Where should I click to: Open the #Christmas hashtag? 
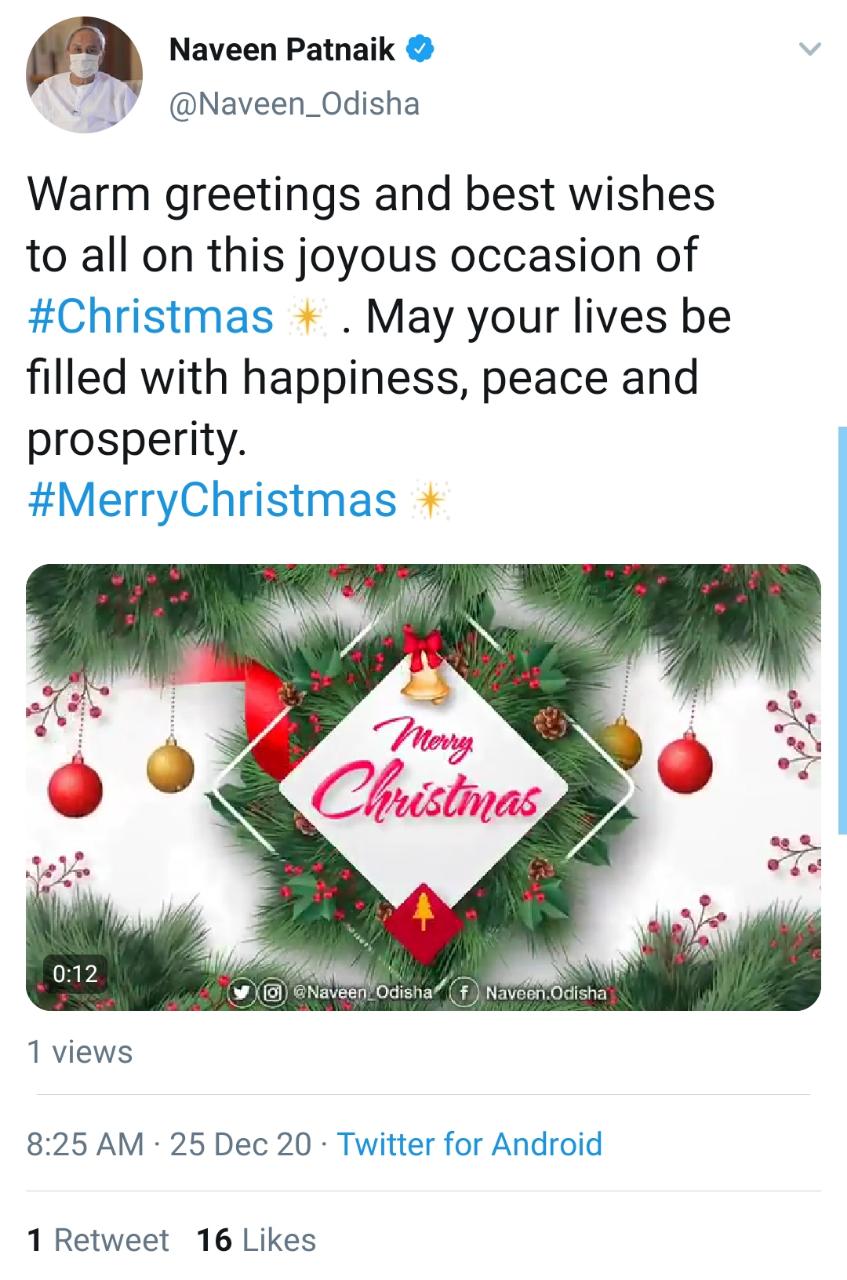click(x=151, y=316)
